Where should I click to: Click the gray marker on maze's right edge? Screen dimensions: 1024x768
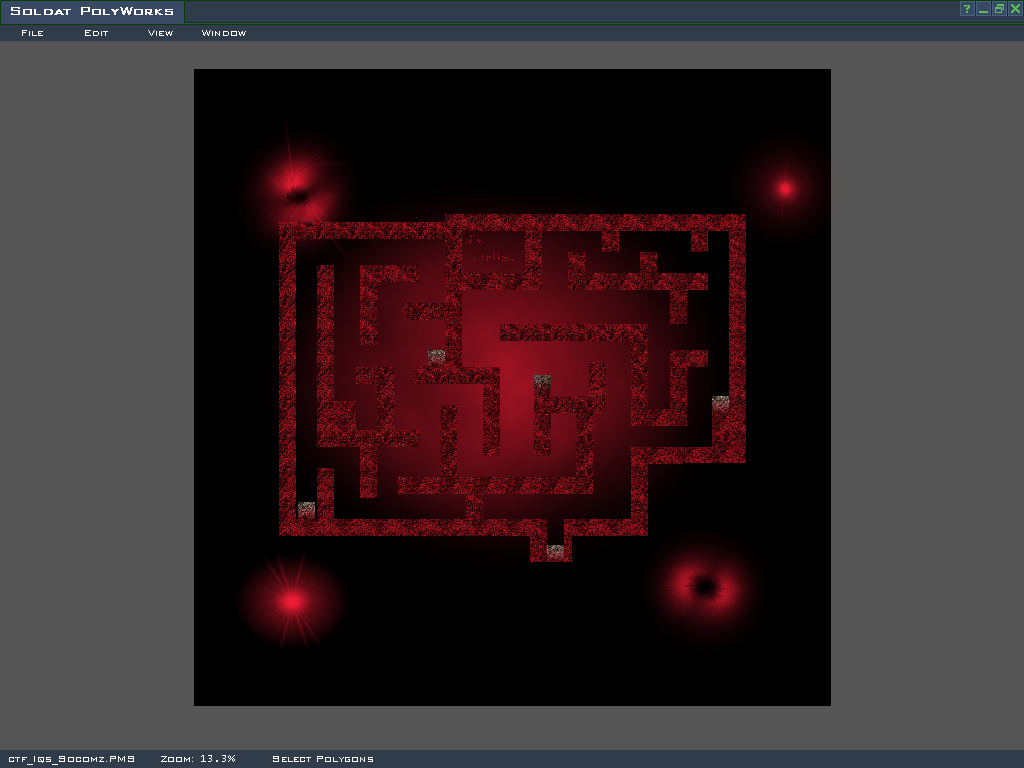(x=720, y=403)
